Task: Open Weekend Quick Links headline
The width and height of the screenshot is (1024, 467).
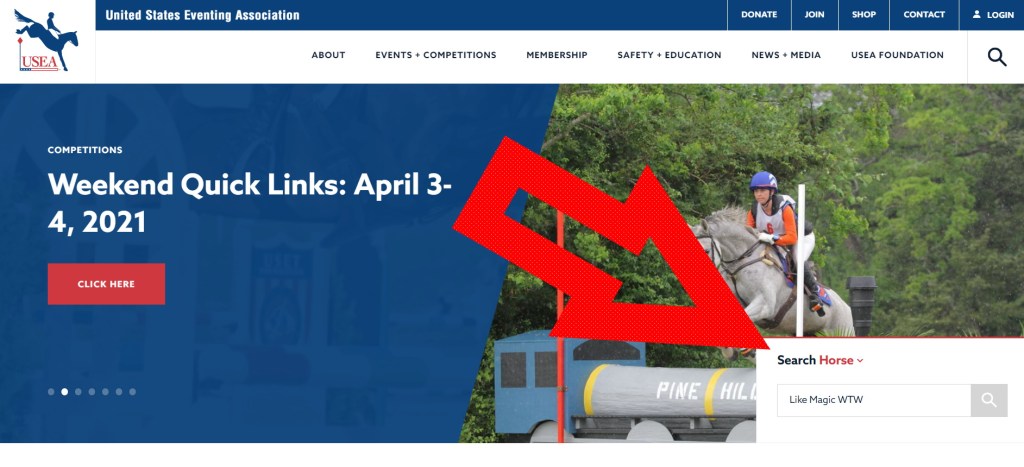Action: click(x=249, y=204)
